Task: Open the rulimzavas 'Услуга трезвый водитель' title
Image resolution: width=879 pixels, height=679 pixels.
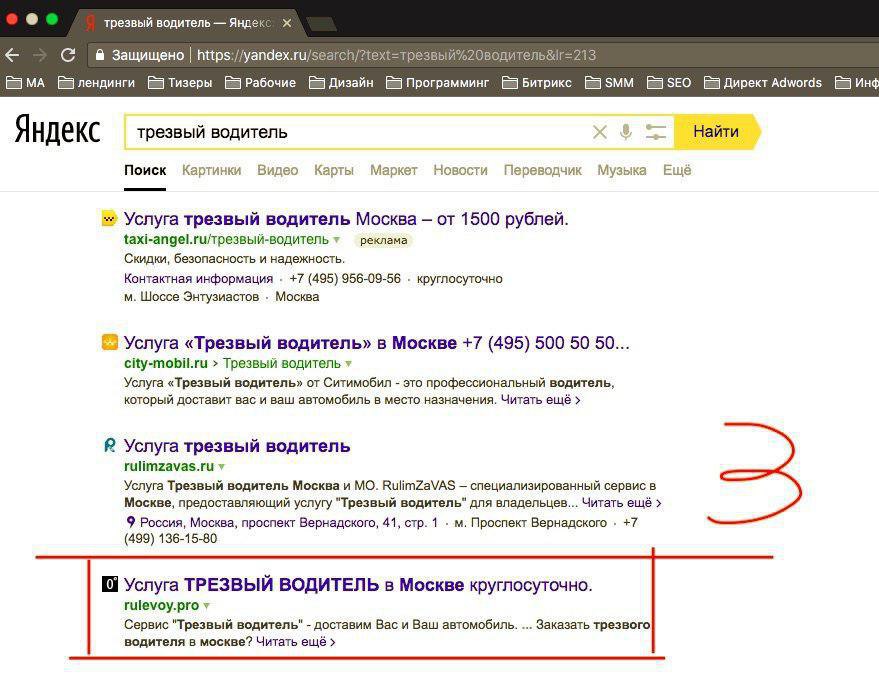Action: click(x=237, y=446)
